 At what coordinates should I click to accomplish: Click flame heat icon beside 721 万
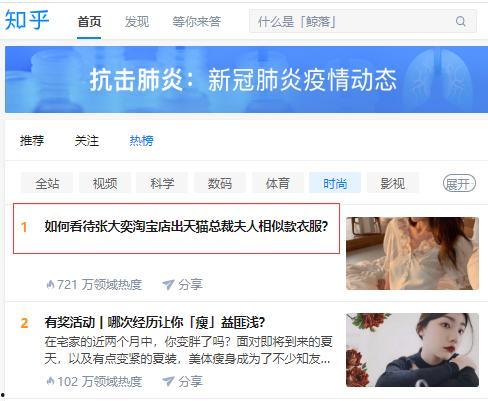tap(50, 284)
